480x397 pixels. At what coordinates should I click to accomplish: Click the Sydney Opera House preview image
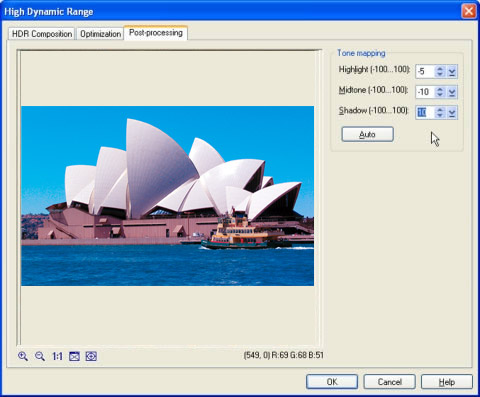(x=167, y=196)
